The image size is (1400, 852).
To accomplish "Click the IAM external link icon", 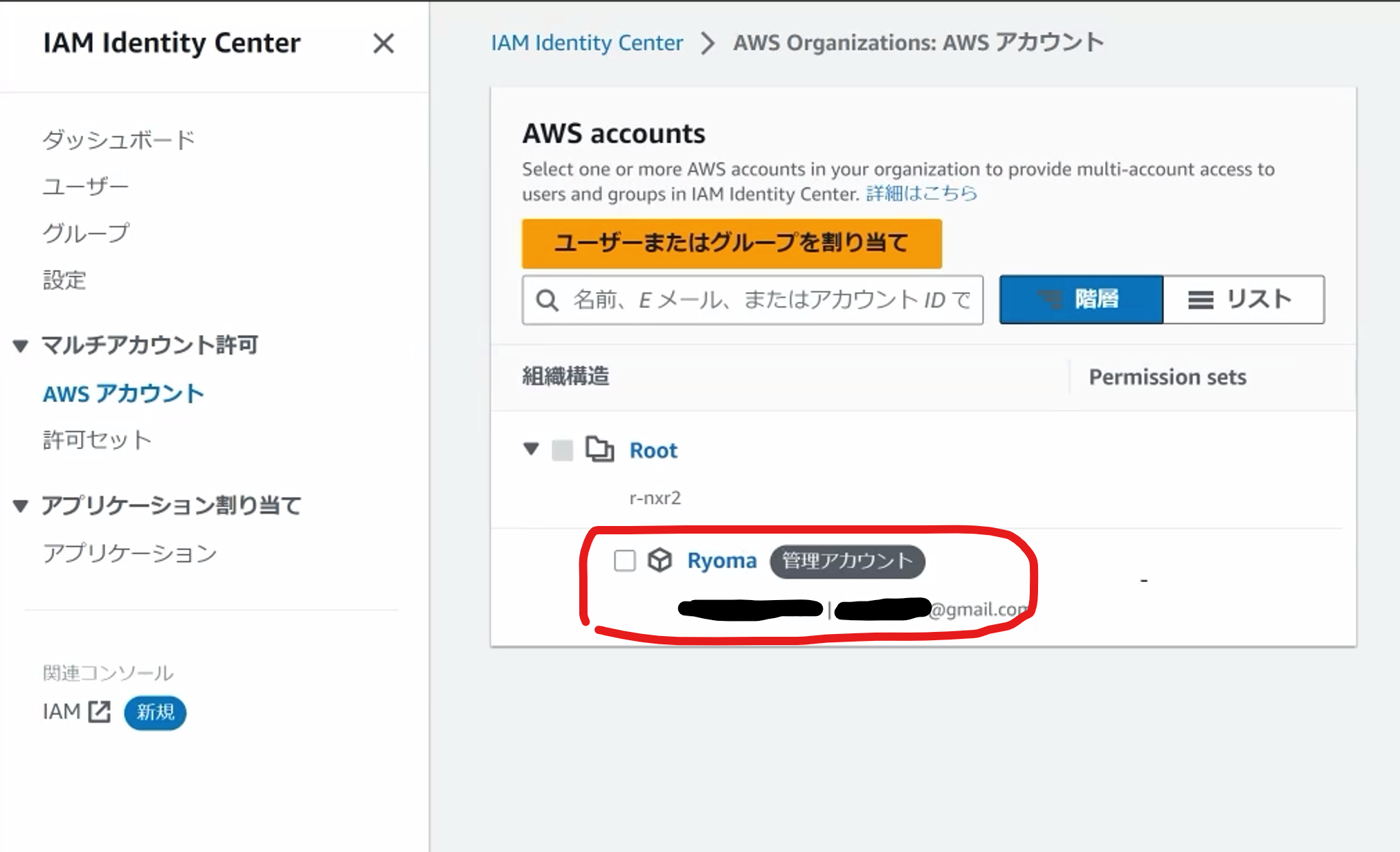I will click(100, 711).
